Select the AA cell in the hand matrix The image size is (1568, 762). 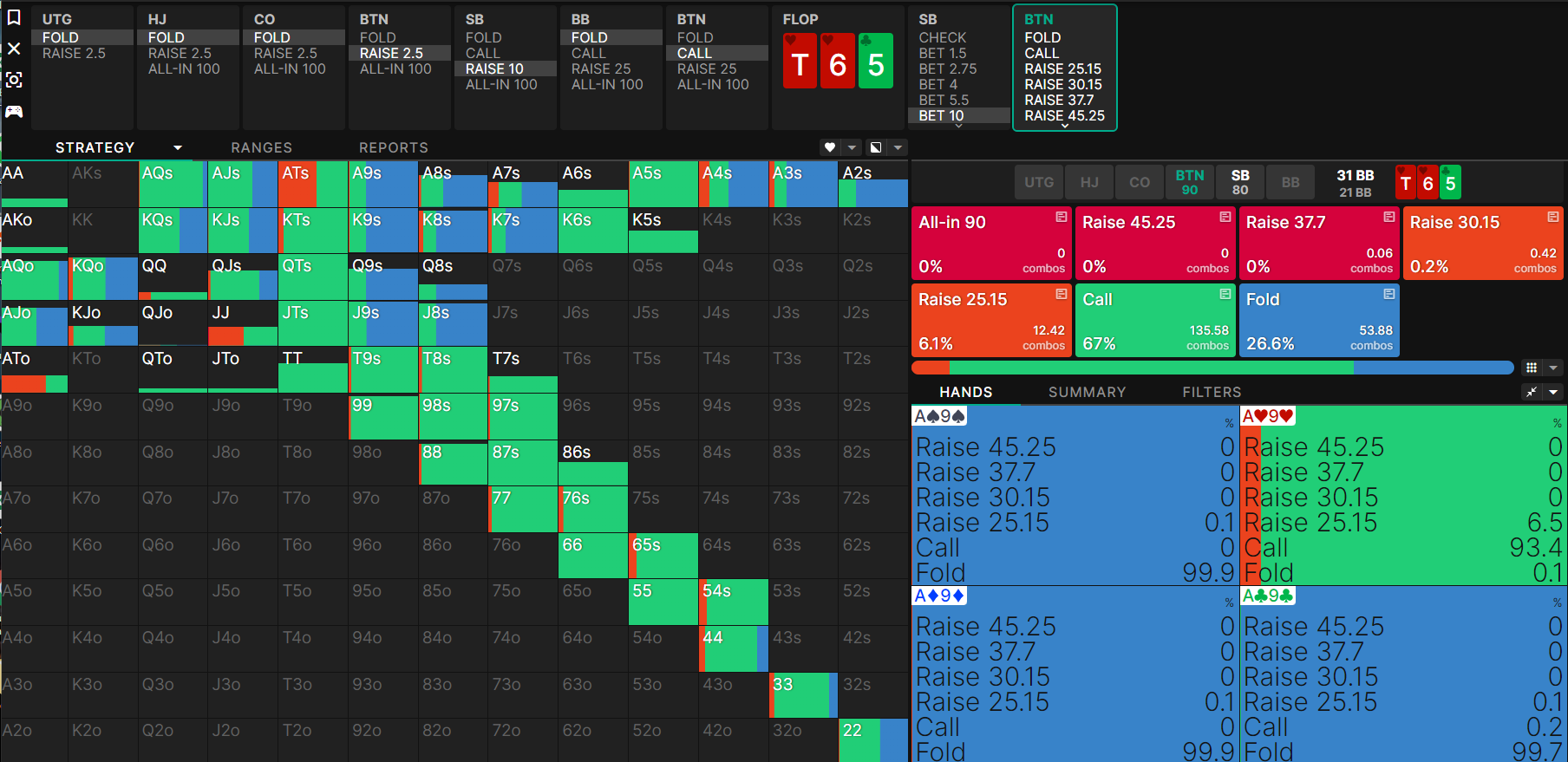coord(34,184)
